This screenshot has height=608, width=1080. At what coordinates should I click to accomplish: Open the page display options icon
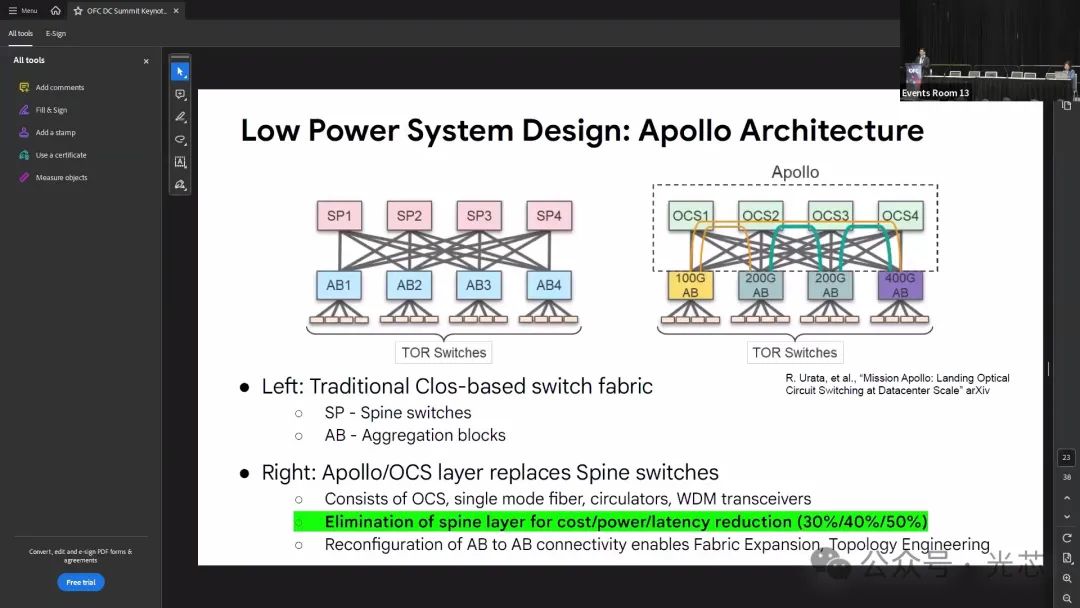coord(1067,558)
